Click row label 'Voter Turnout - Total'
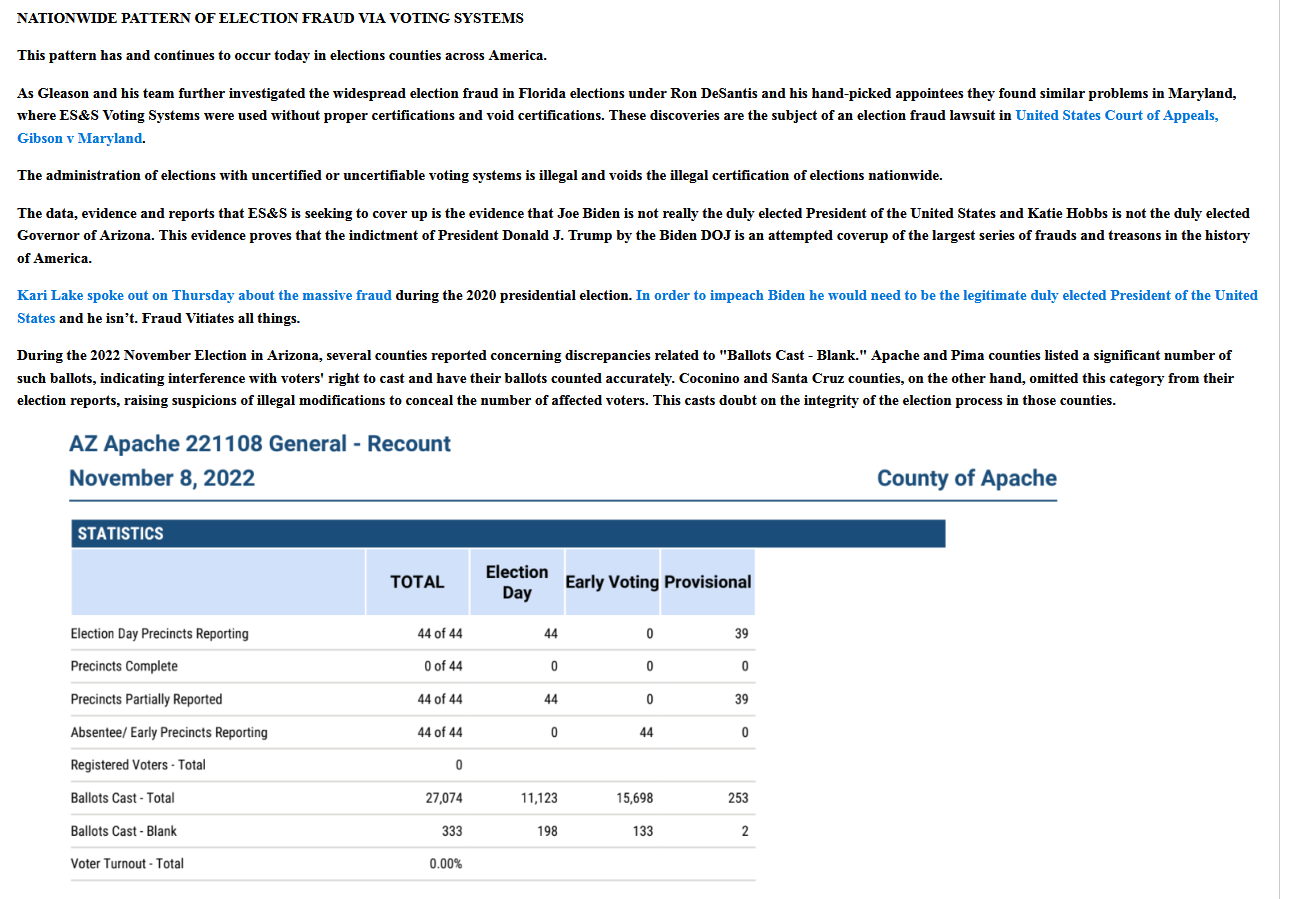This screenshot has width=1308, height=899. (x=127, y=863)
